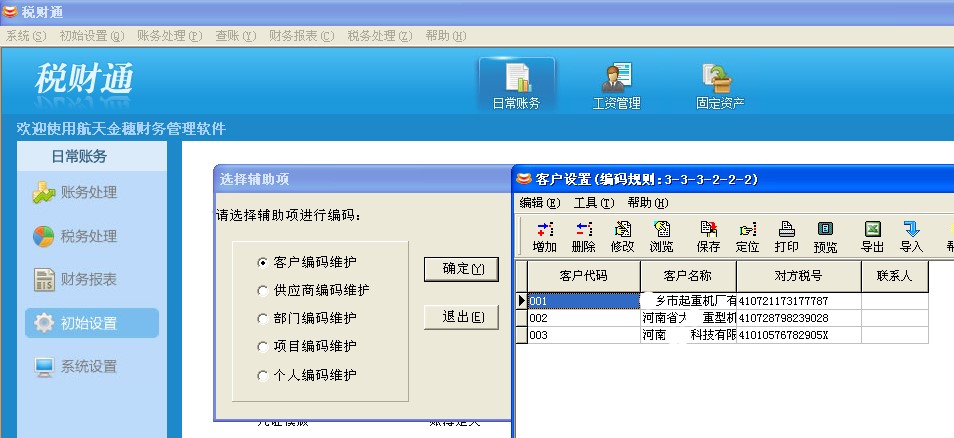
Task: Select the 项目编码维护 radio option
Action: (x=307, y=346)
